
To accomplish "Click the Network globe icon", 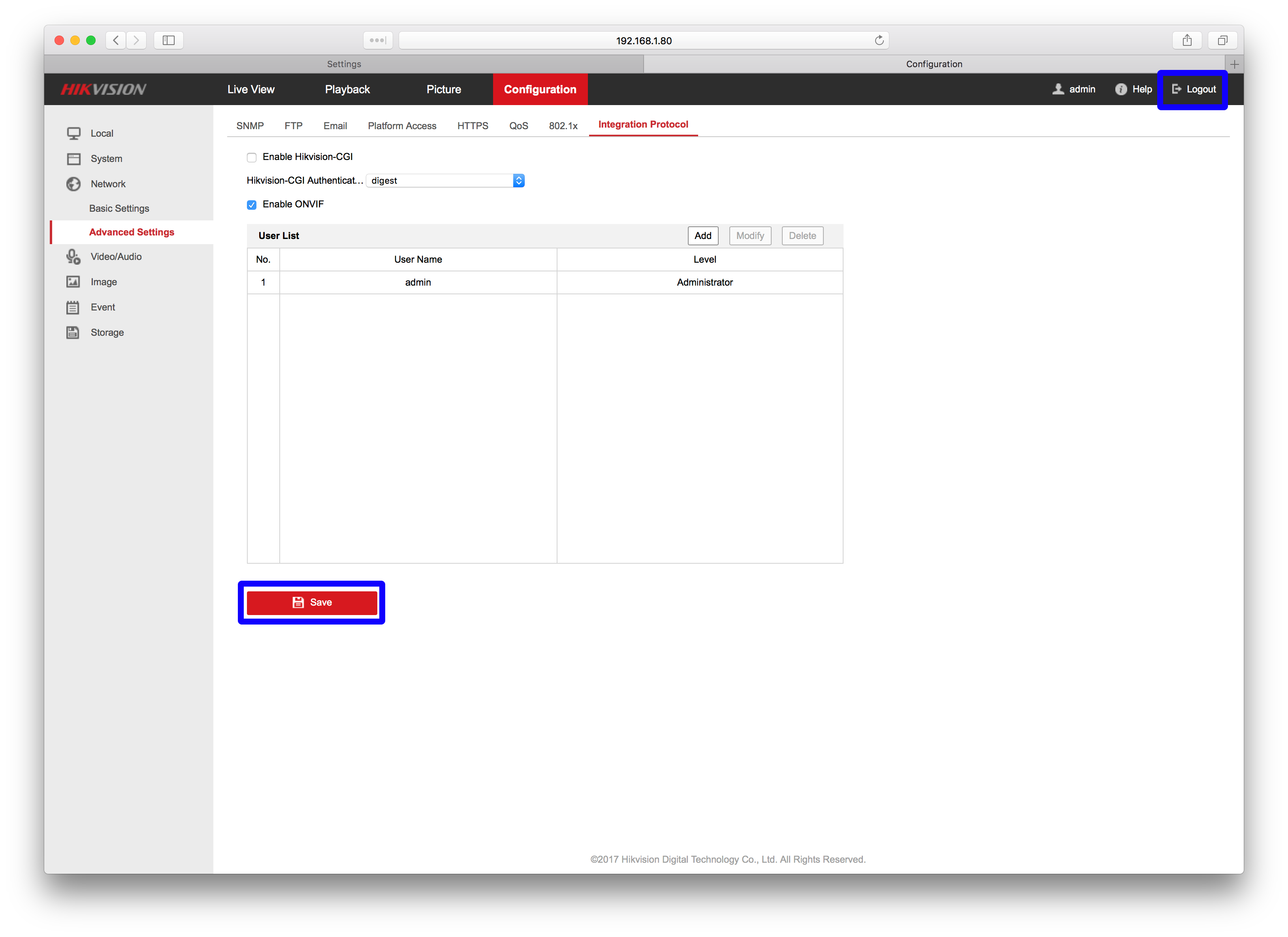I will (73, 184).
